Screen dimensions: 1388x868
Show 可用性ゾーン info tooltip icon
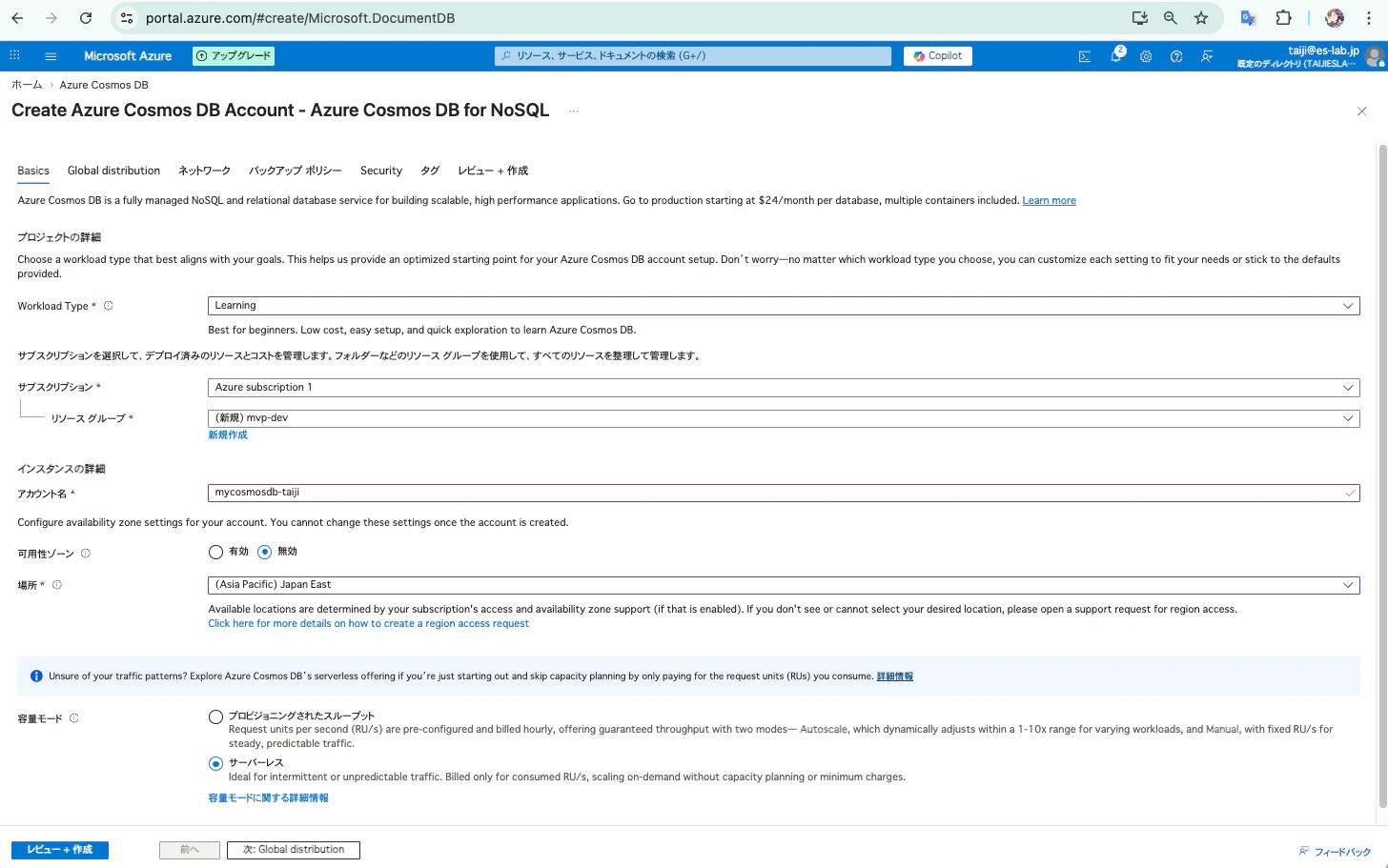pos(86,554)
